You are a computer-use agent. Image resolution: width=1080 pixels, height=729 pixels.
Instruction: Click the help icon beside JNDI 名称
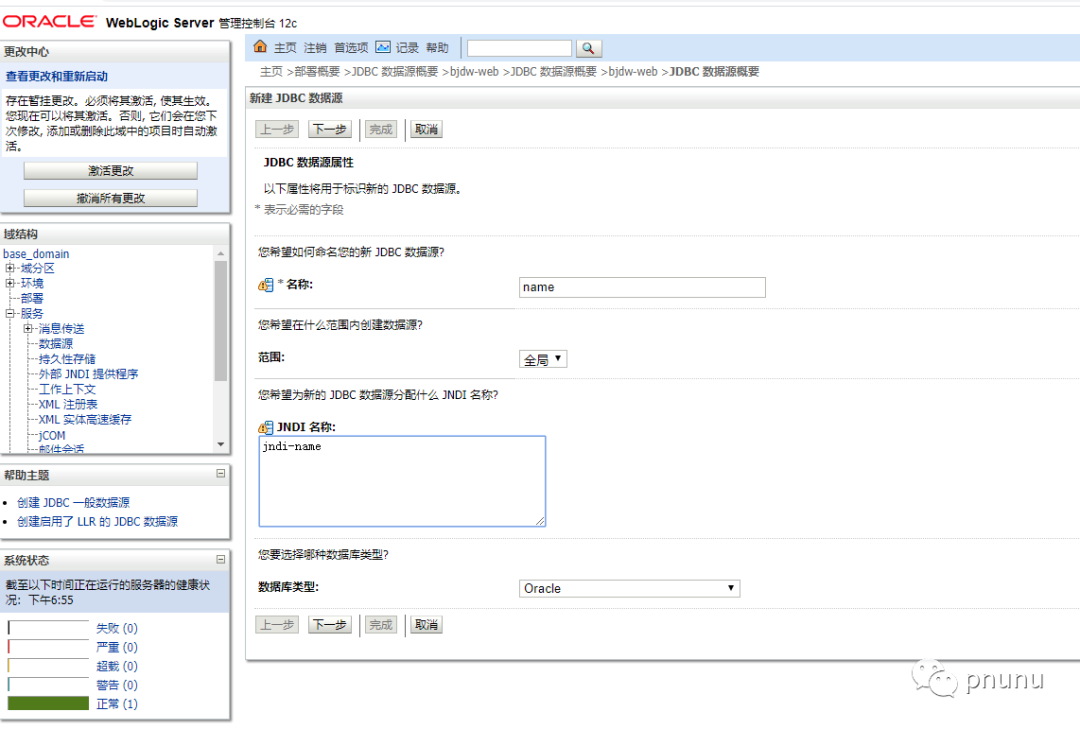pyautogui.click(x=265, y=427)
